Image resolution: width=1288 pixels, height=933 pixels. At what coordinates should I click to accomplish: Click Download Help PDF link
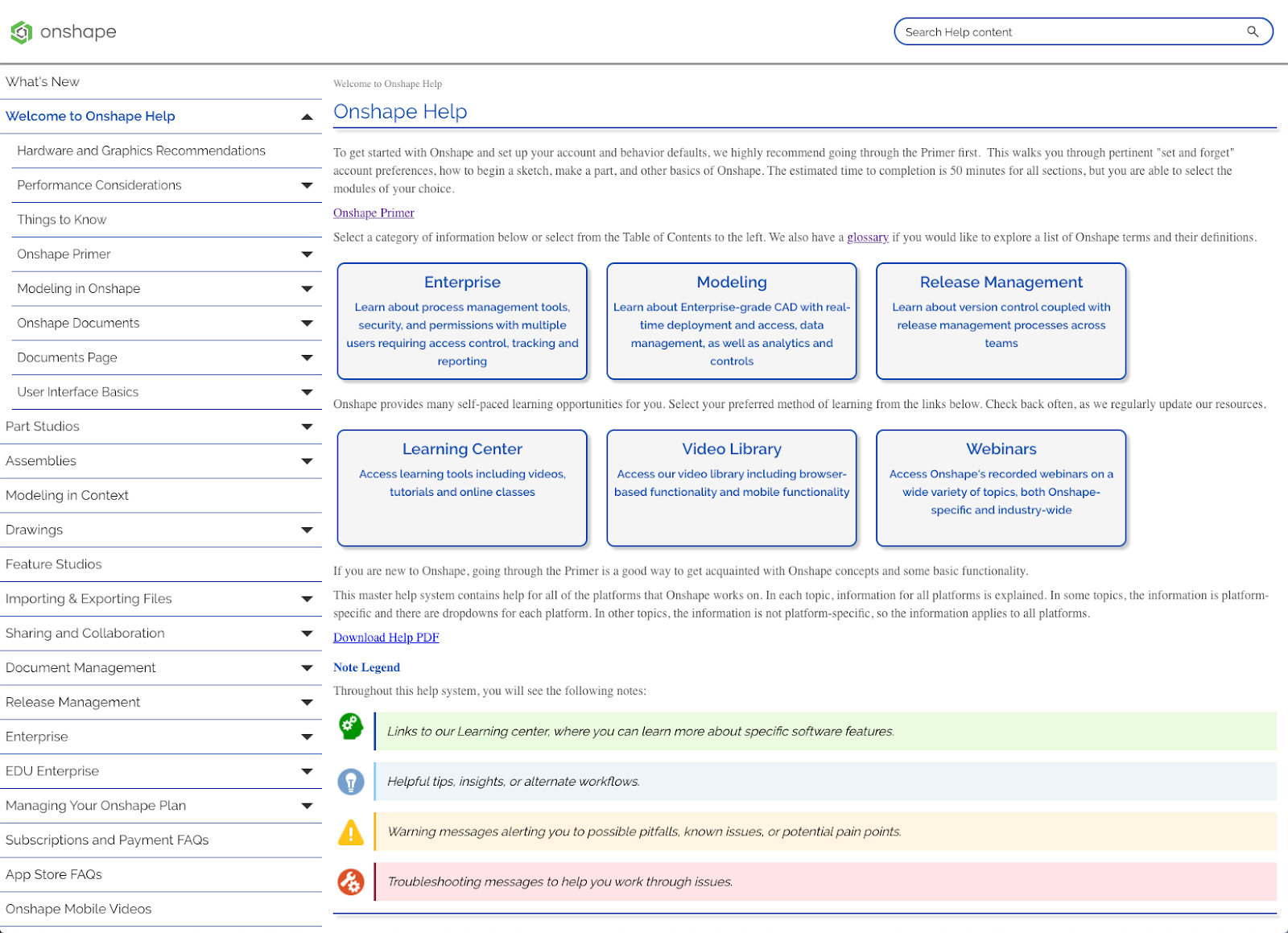tap(386, 638)
